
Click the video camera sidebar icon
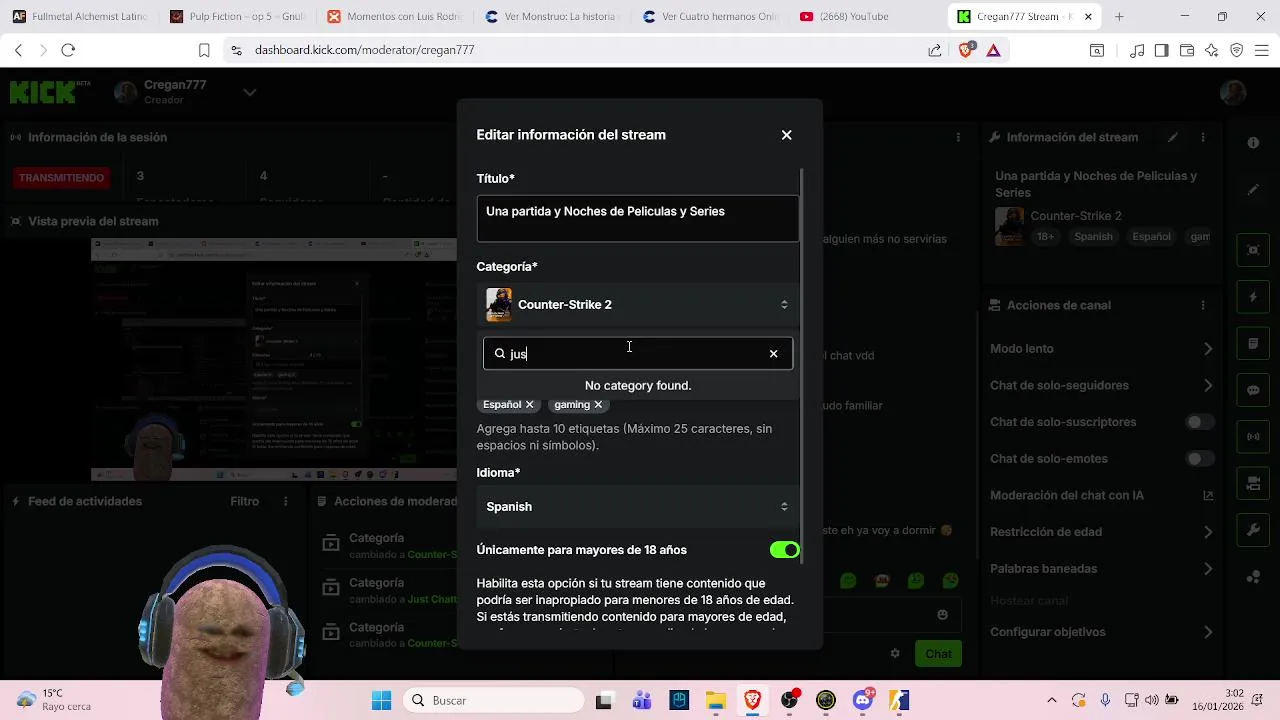point(1253,484)
